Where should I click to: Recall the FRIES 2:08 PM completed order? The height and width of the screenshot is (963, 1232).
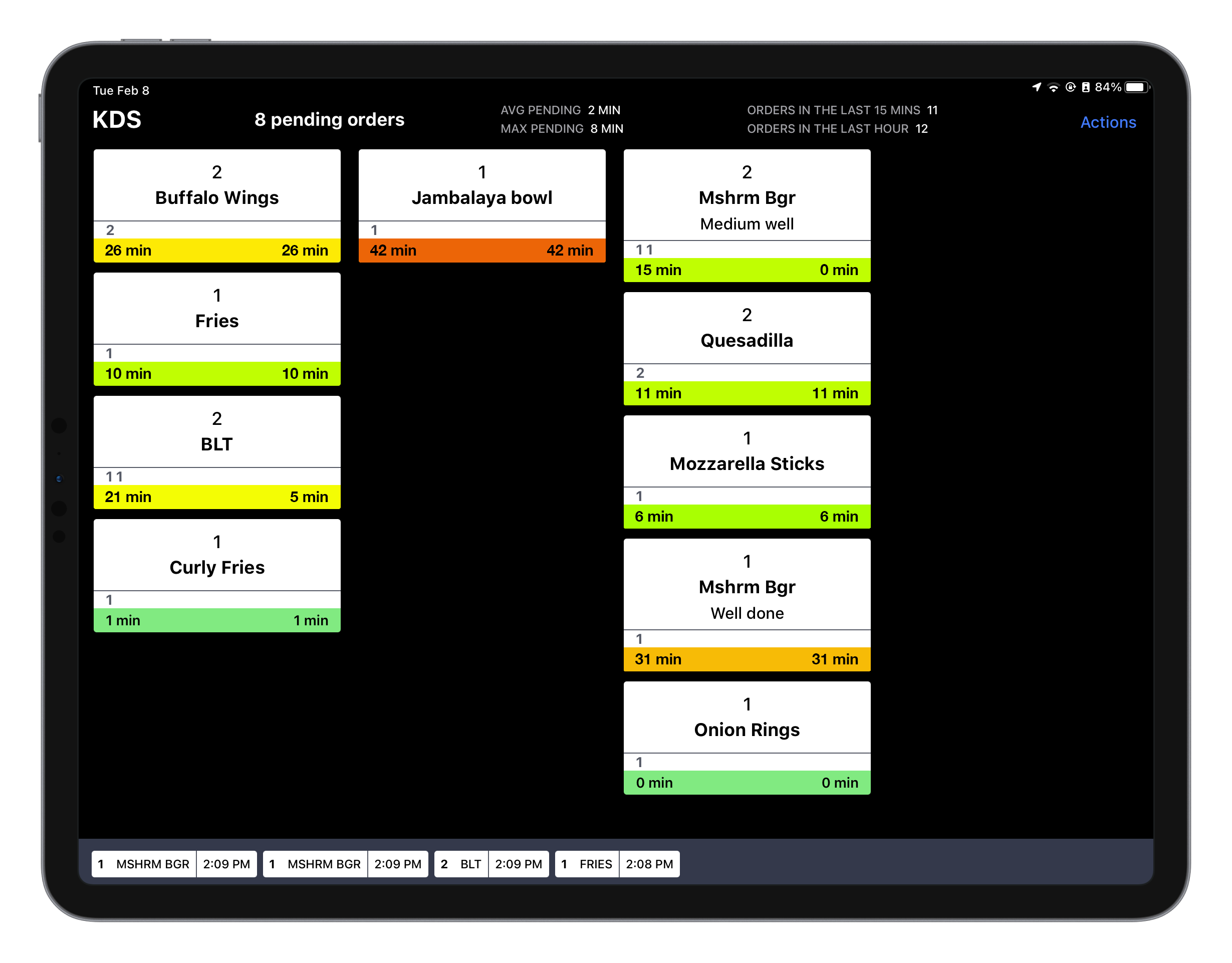[x=617, y=864]
